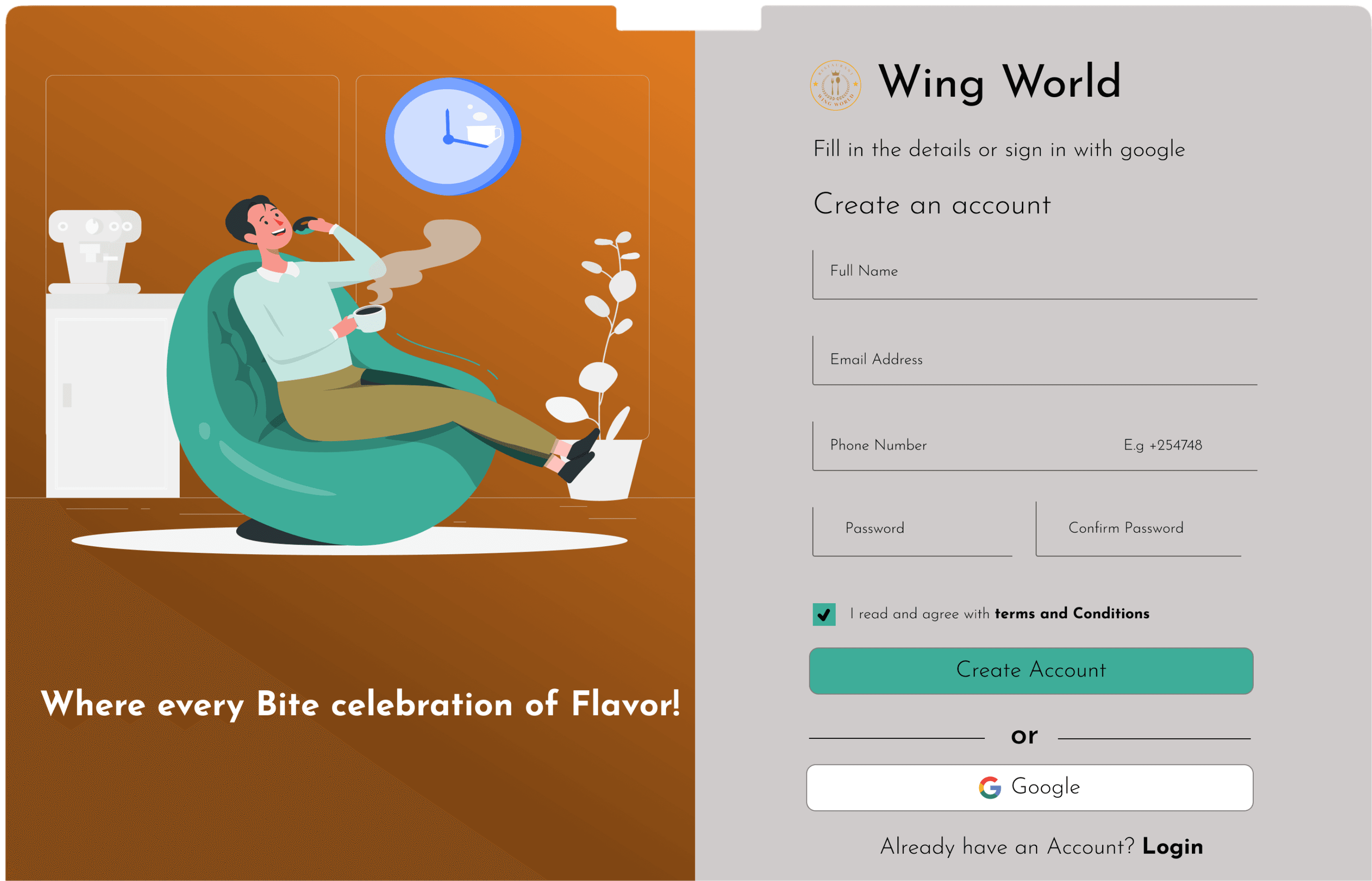Sign in with the Google button
Image resolution: width=1372 pixels, height=881 pixels.
point(1029,787)
